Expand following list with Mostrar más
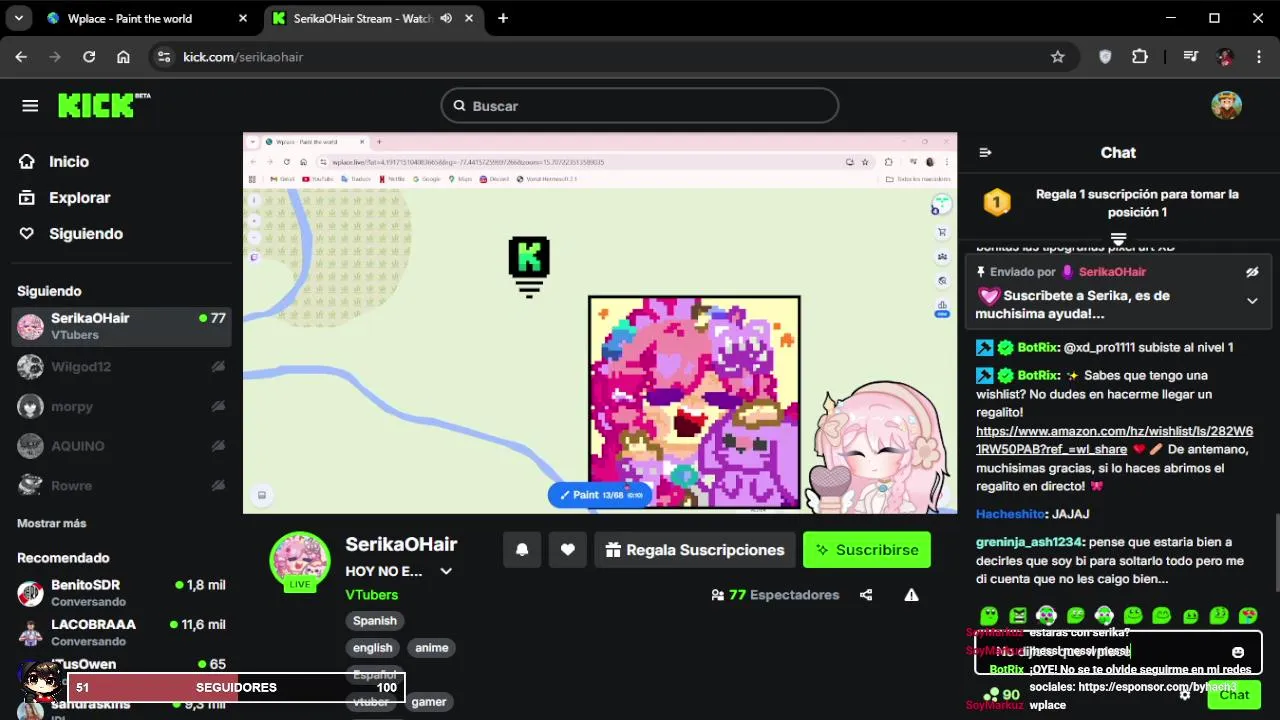Screen dimensions: 1280x720 coord(52,523)
